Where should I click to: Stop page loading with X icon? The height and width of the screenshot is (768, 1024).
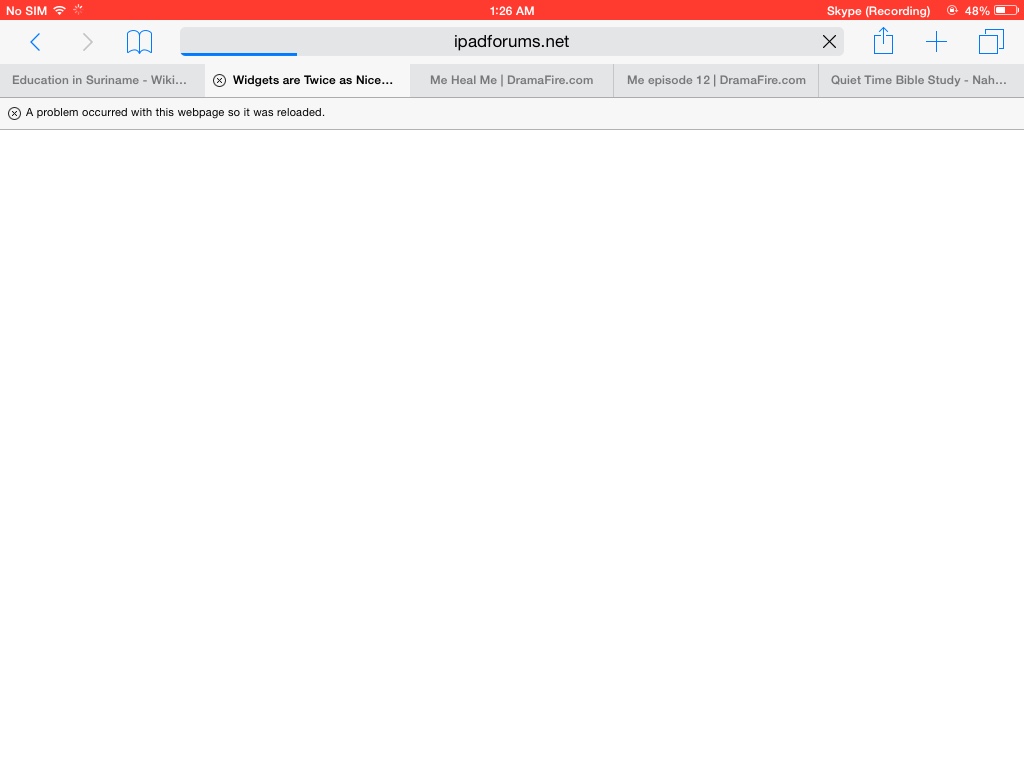[829, 42]
